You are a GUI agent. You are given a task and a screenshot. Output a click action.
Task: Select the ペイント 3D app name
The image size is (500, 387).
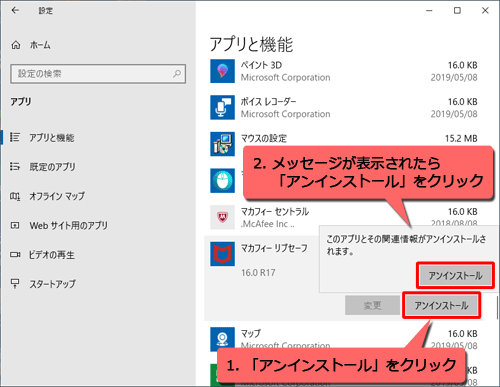point(261,65)
